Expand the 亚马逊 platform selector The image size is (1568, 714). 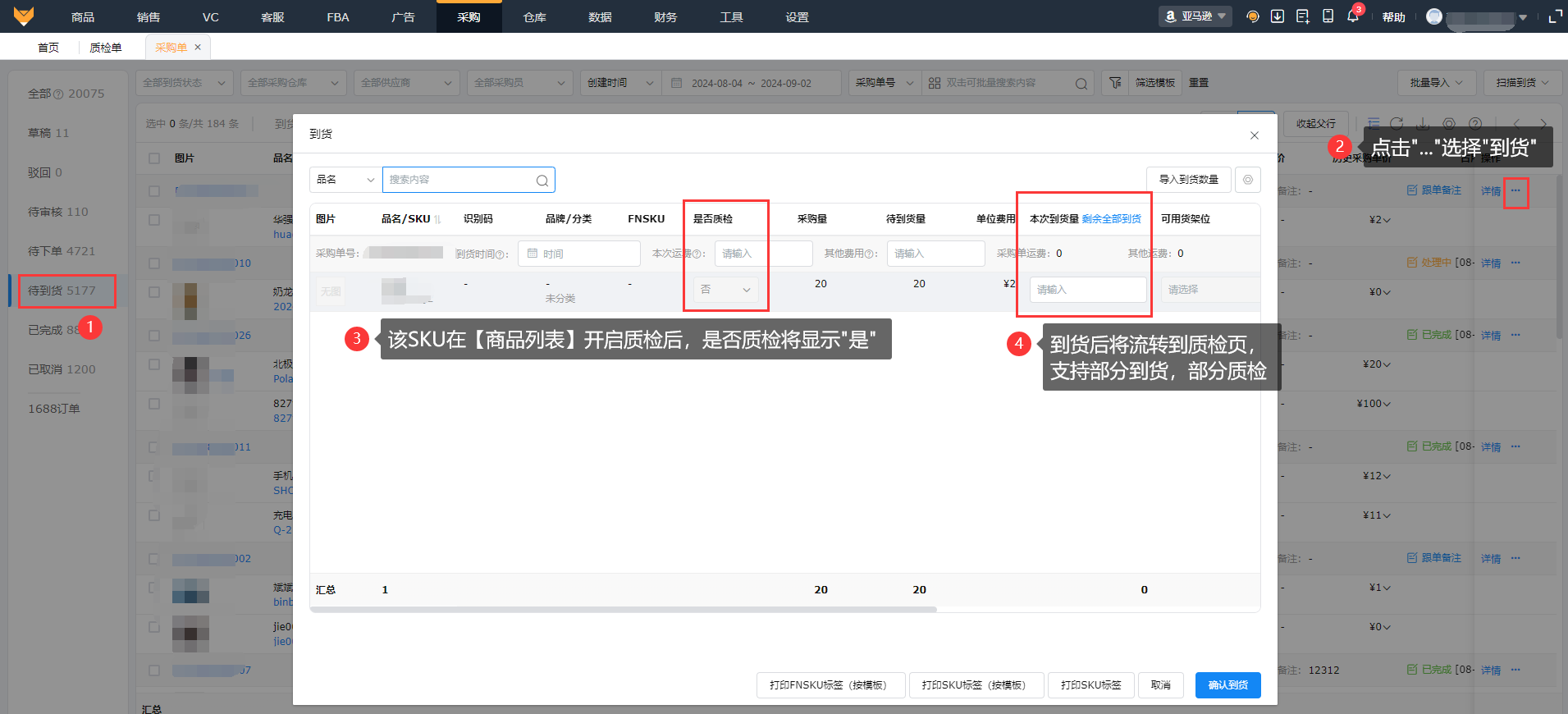click(1195, 16)
